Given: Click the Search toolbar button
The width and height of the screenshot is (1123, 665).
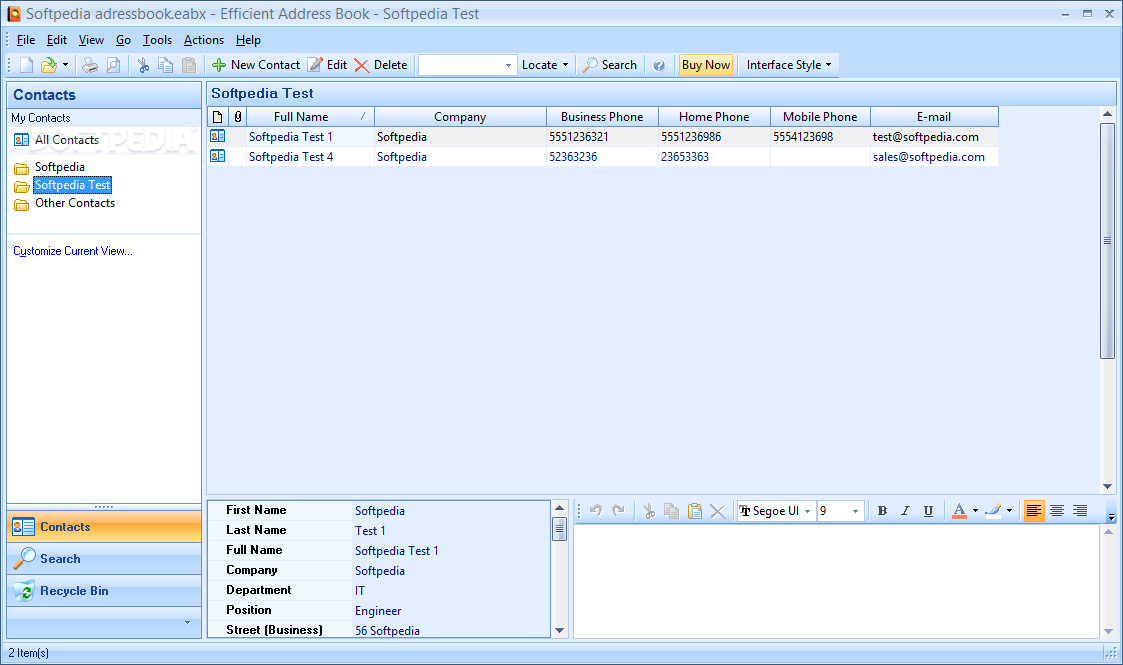Looking at the screenshot, I should [x=609, y=65].
